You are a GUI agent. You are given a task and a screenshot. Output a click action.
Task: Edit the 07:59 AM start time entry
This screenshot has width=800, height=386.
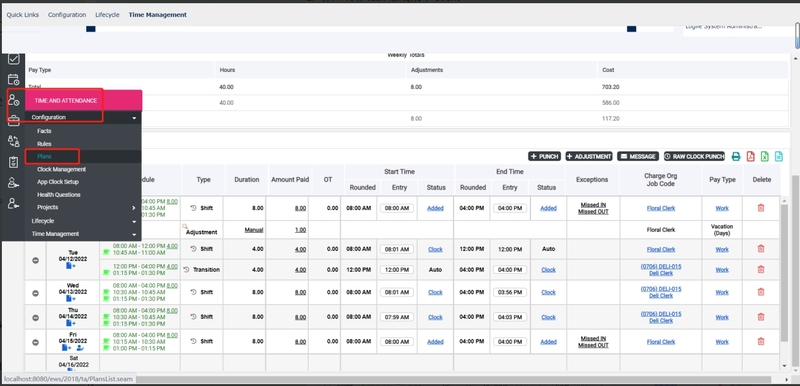point(397,317)
